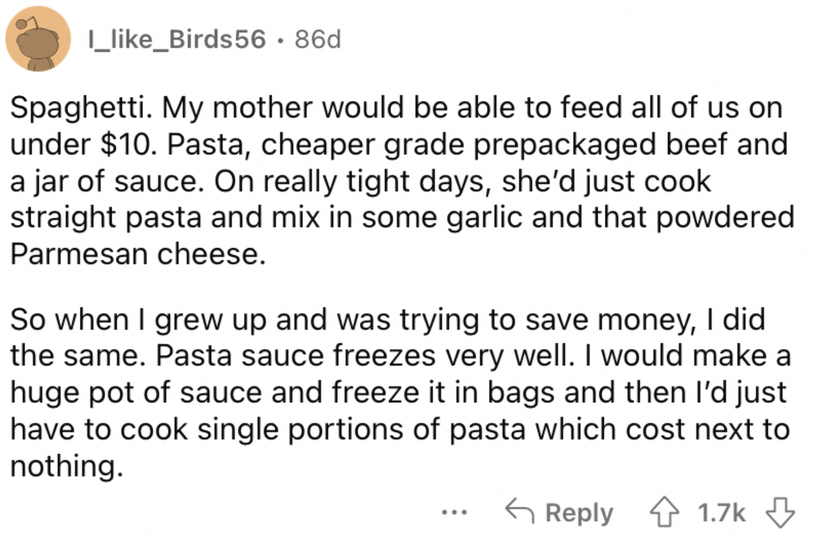Open the three-dot more options menu
Image resolution: width=825 pixels, height=543 pixels.
pos(453,512)
